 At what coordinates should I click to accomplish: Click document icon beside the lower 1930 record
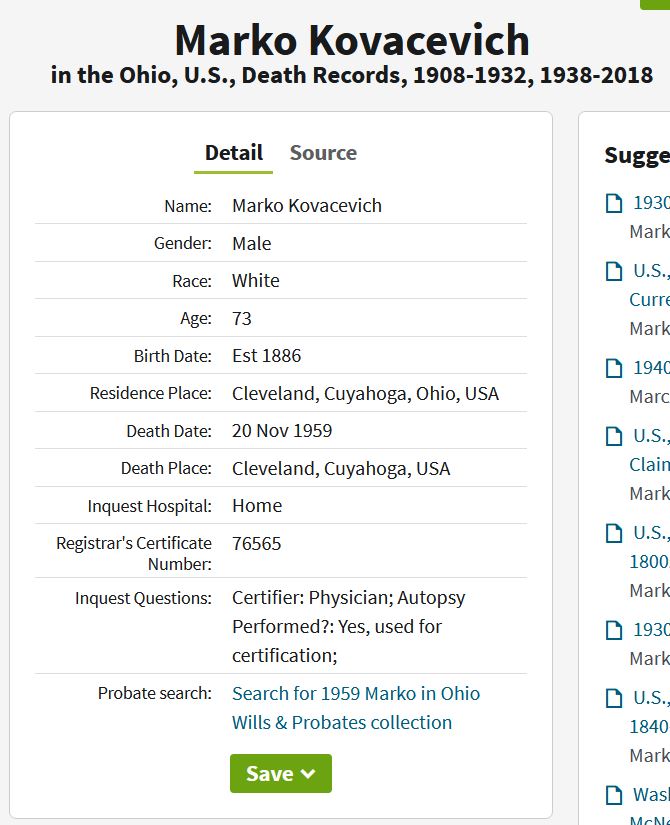point(615,630)
